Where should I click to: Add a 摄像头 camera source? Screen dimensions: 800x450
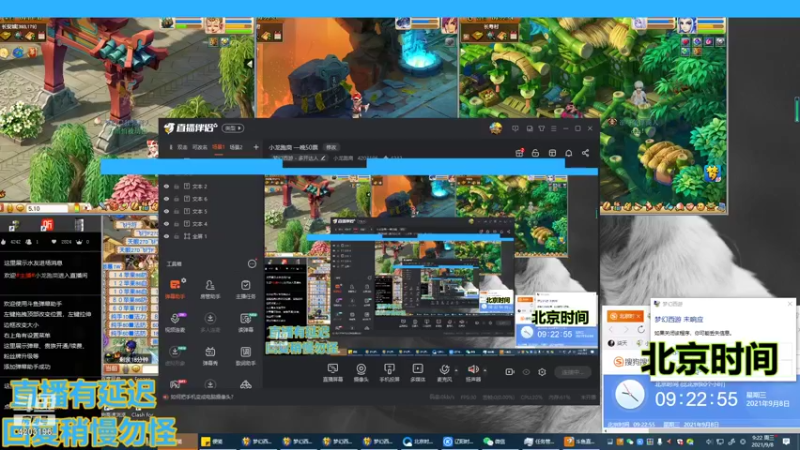click(361, 373)
